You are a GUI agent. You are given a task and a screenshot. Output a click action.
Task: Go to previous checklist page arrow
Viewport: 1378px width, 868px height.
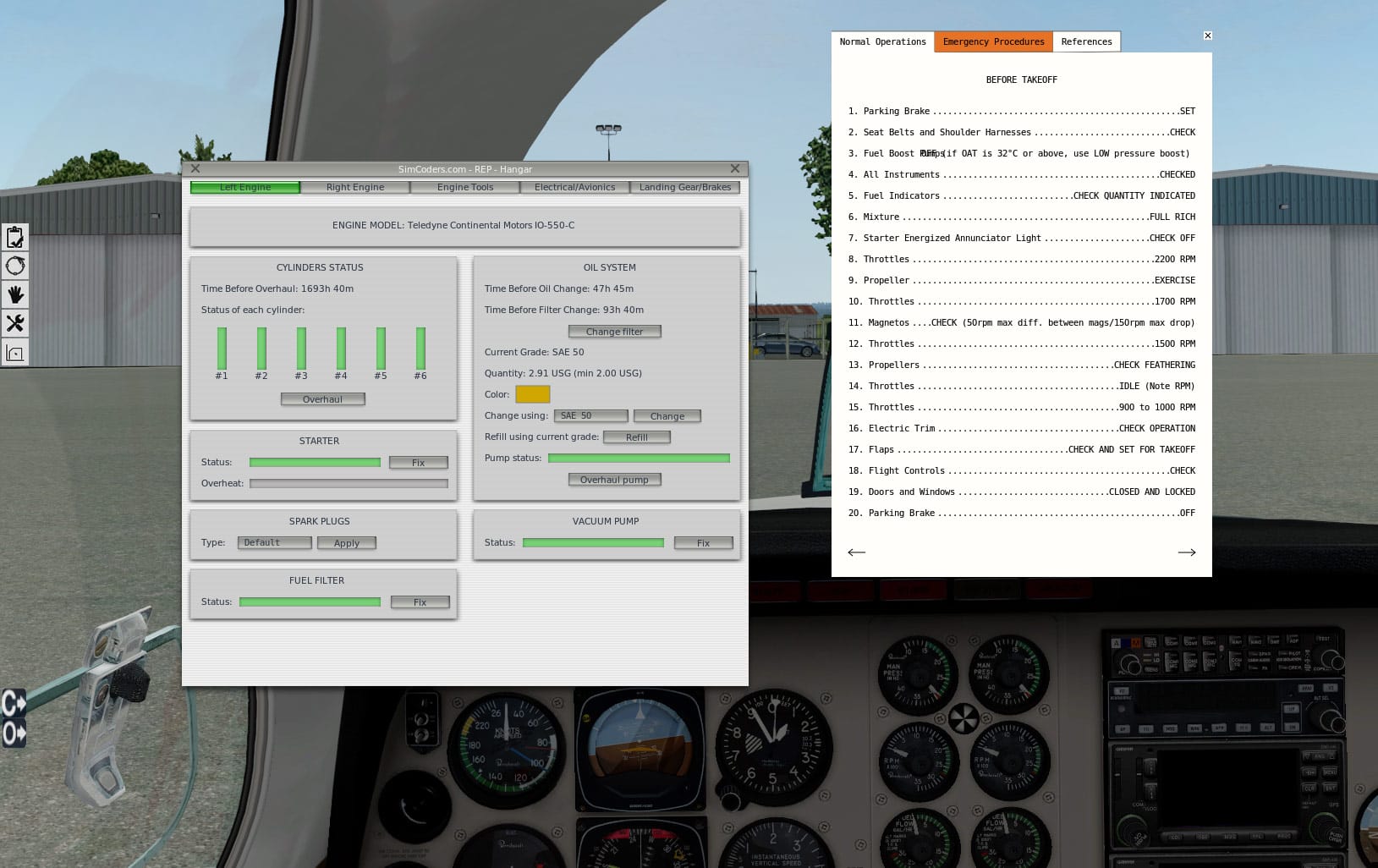[856, 552]
